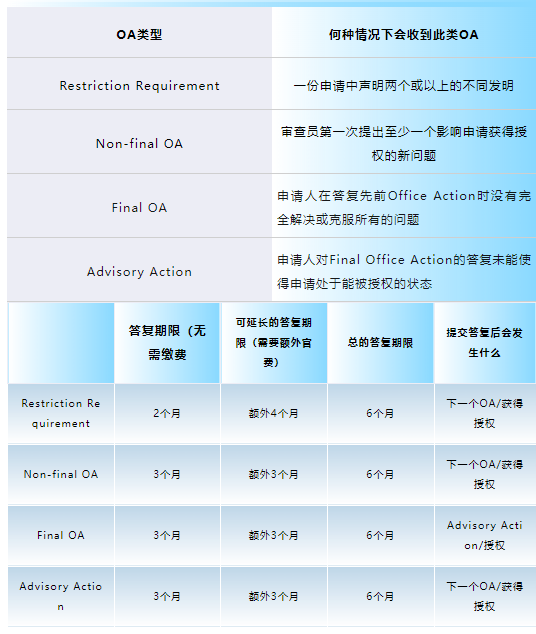Viewport: 536px width, 634px height.
Task: Click '一份申请中声明两个或以上的不同发明' description
Action: [x=404, y=86]
